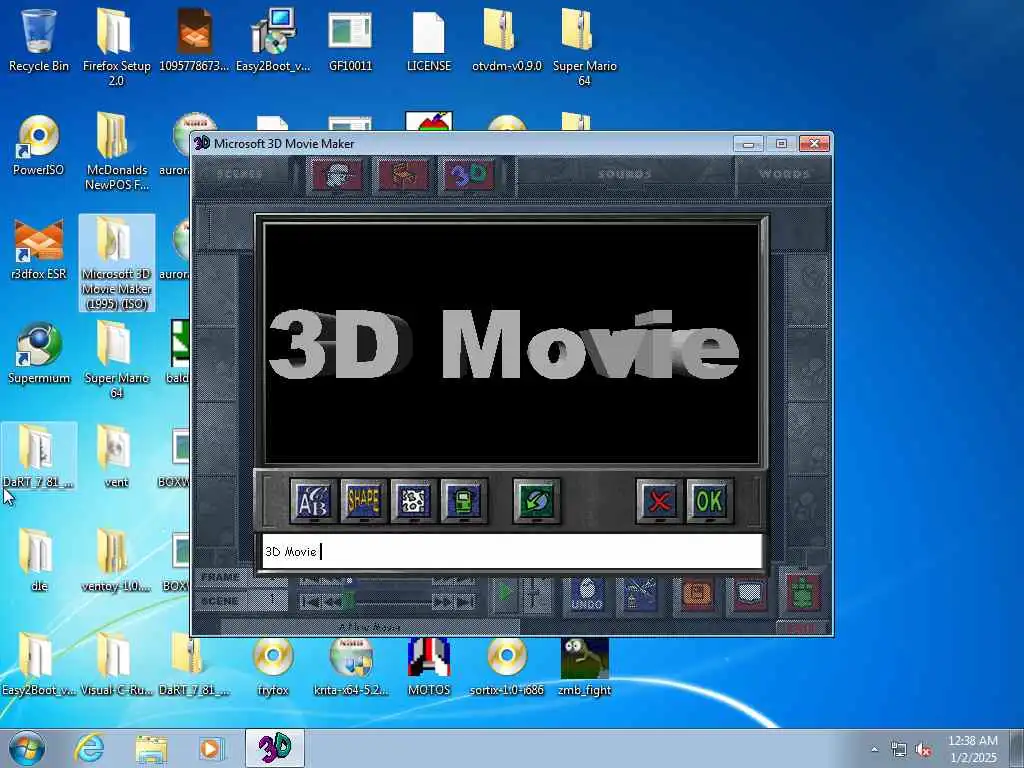Select the SHAPE letters style tool
1024x768 pixels.
coord(364,501)
